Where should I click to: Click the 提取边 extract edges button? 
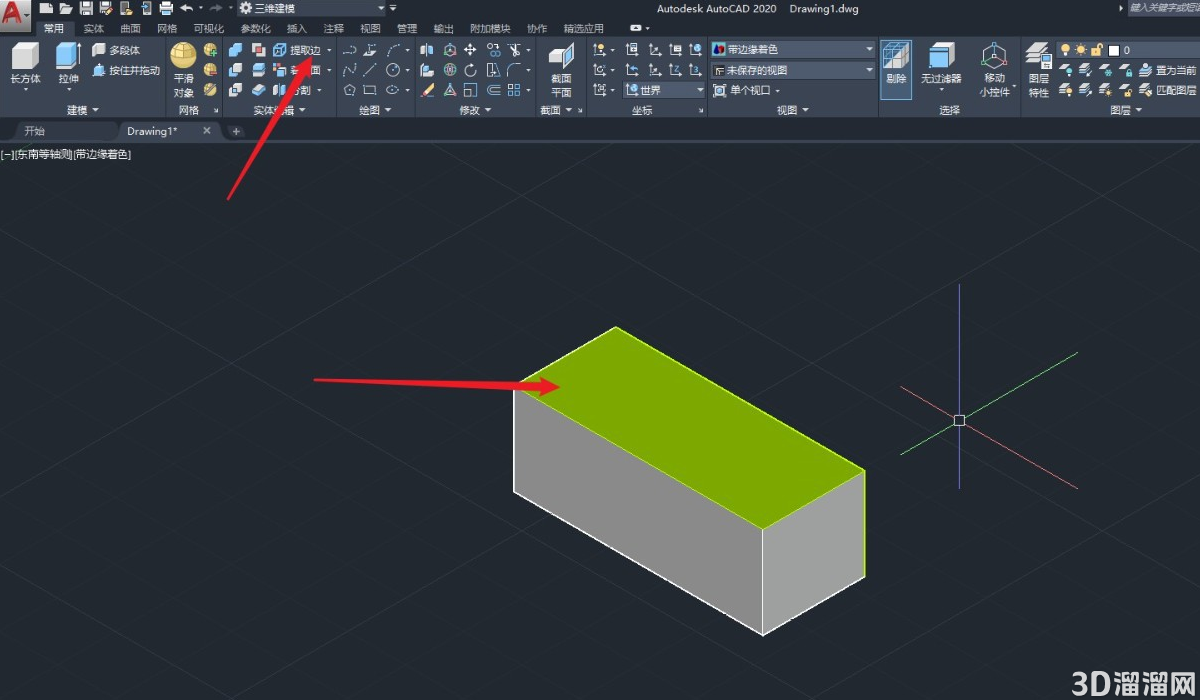pos(297,50)
